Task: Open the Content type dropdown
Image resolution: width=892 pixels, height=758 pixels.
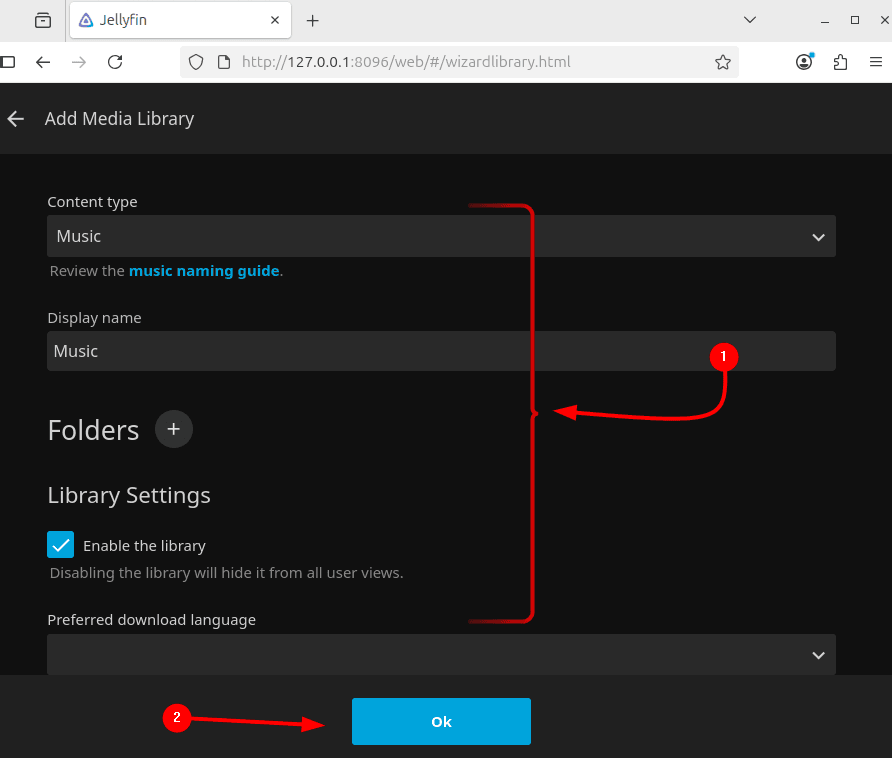Action: tap(440, 237)
